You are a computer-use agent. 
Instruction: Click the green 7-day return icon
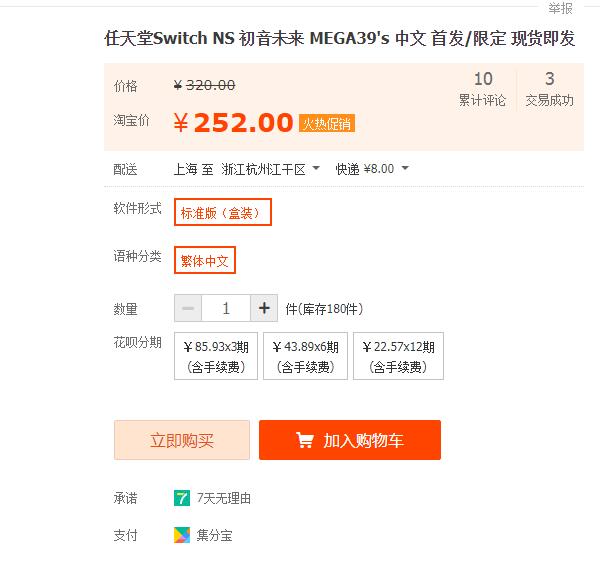(182, 498)
